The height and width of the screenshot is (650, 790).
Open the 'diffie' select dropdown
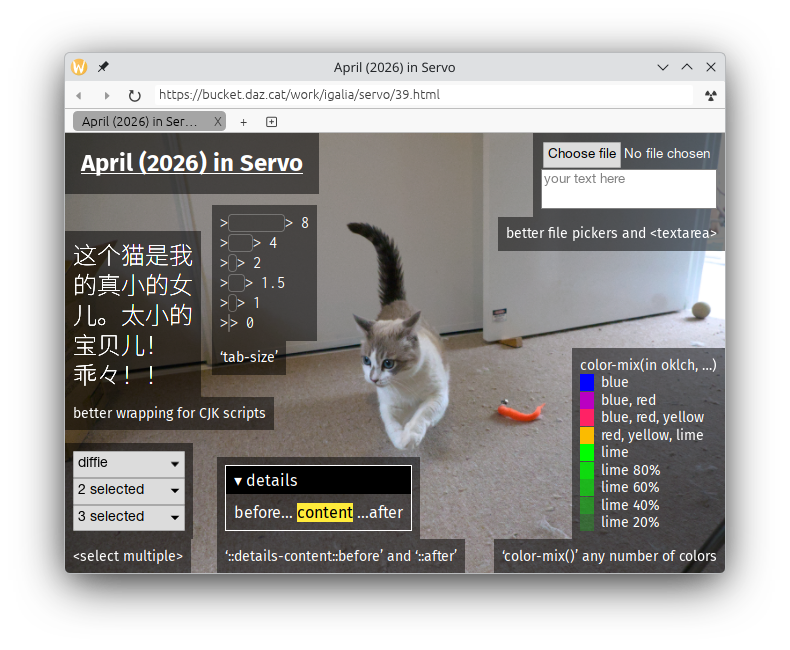[x=129, y=463]
